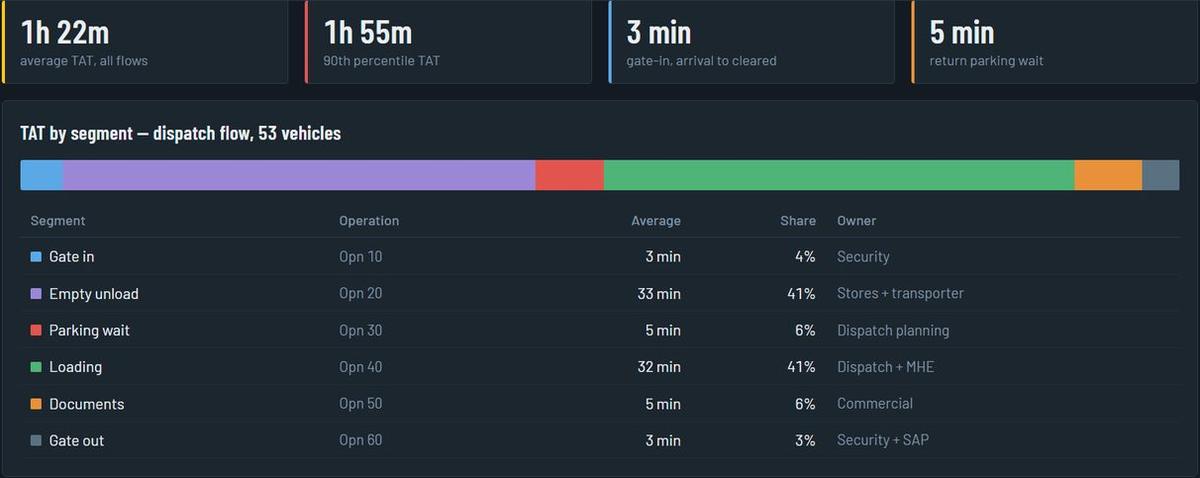Click the gray legend square beside Gate out
This screenshot has height=478, width=1200.
[x=36, y=441]
